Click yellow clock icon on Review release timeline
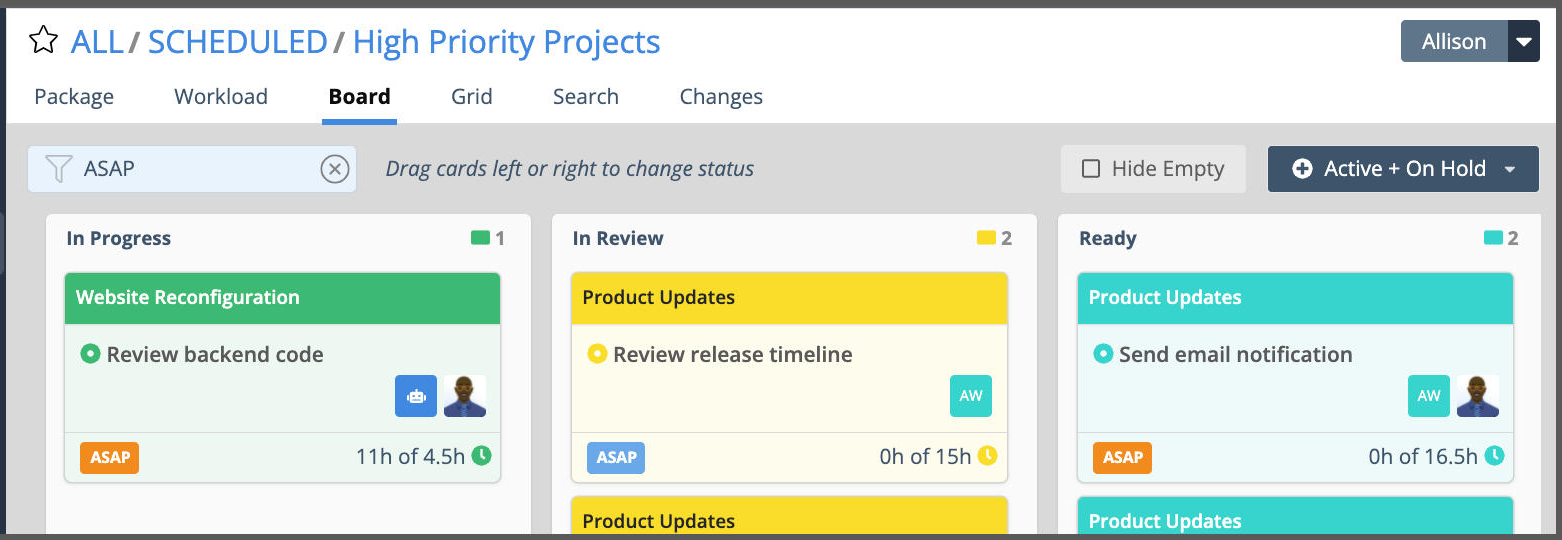Image resolution: width=1562 pixels, height=540 pixels. point(988,456)
